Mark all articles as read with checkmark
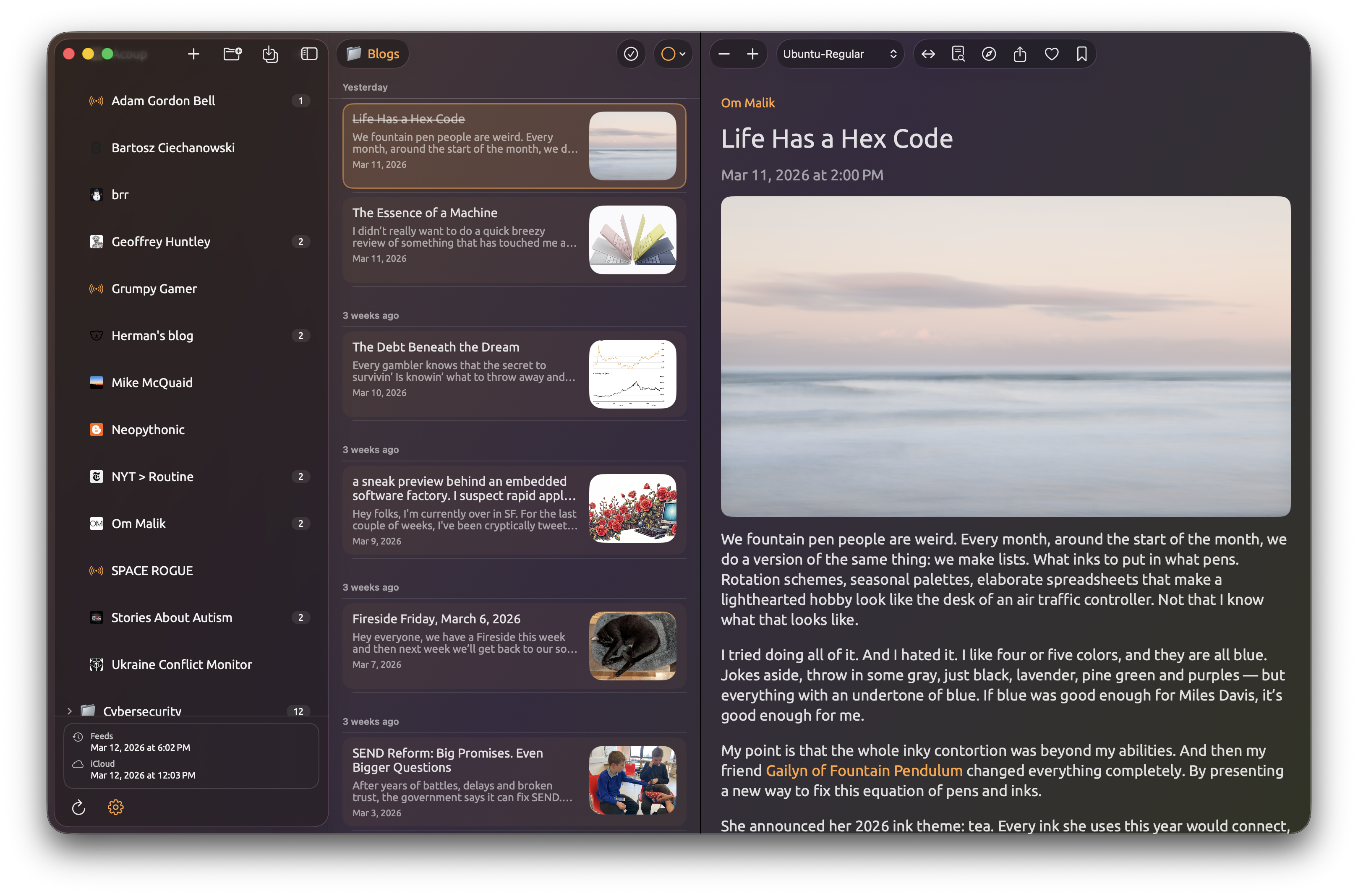The height and width of the screenshot is (896, 1358). (630, 54)
